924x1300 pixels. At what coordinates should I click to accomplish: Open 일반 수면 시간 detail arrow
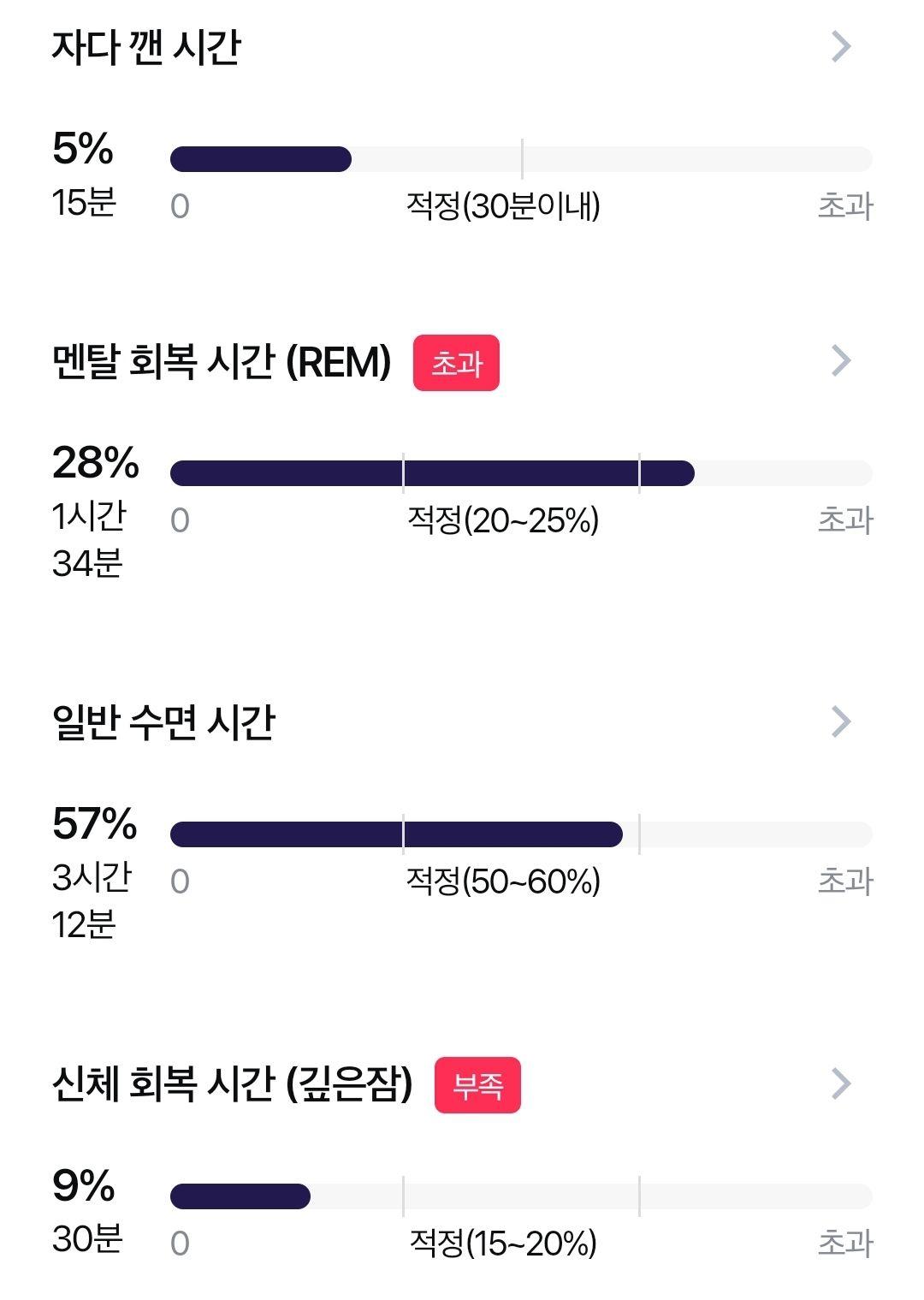(x=841, y=722)
